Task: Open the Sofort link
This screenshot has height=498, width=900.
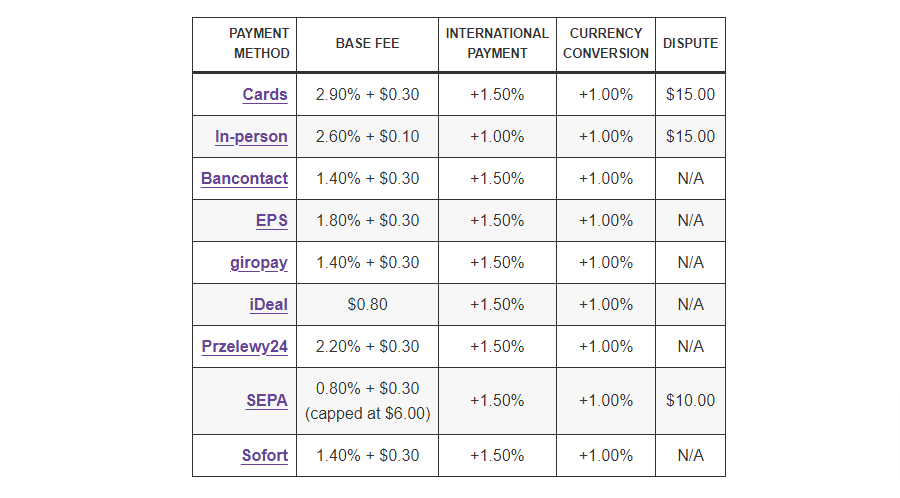Action: click(x=265, y=456)
